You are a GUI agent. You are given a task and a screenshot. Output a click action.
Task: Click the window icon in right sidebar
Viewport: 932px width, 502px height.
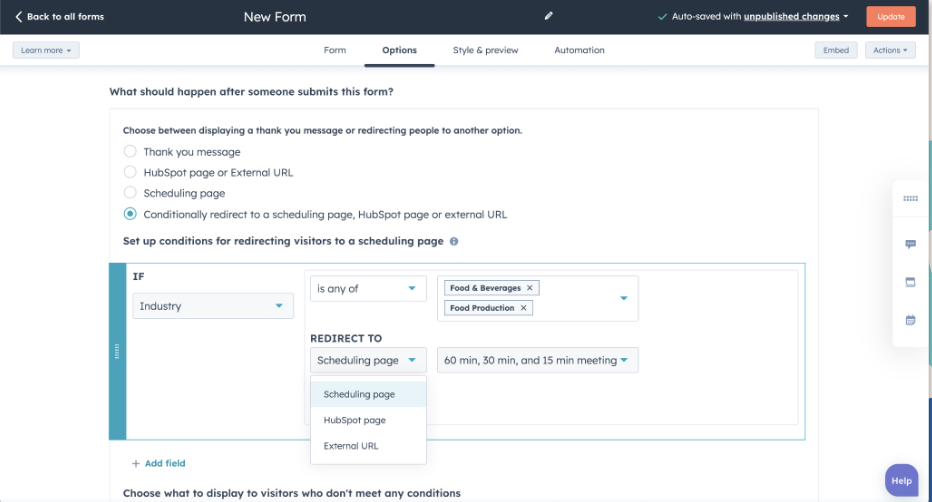click(x=910, y=282)
